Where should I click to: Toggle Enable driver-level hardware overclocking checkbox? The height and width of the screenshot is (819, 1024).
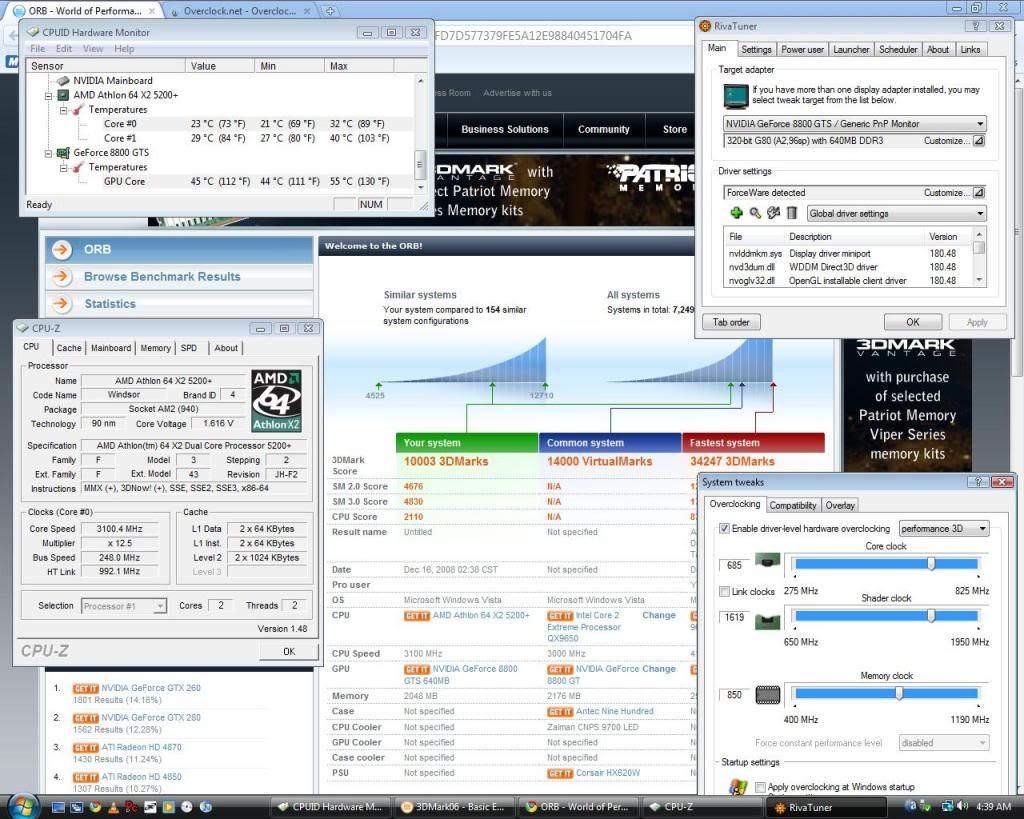(x=724, y=528)
